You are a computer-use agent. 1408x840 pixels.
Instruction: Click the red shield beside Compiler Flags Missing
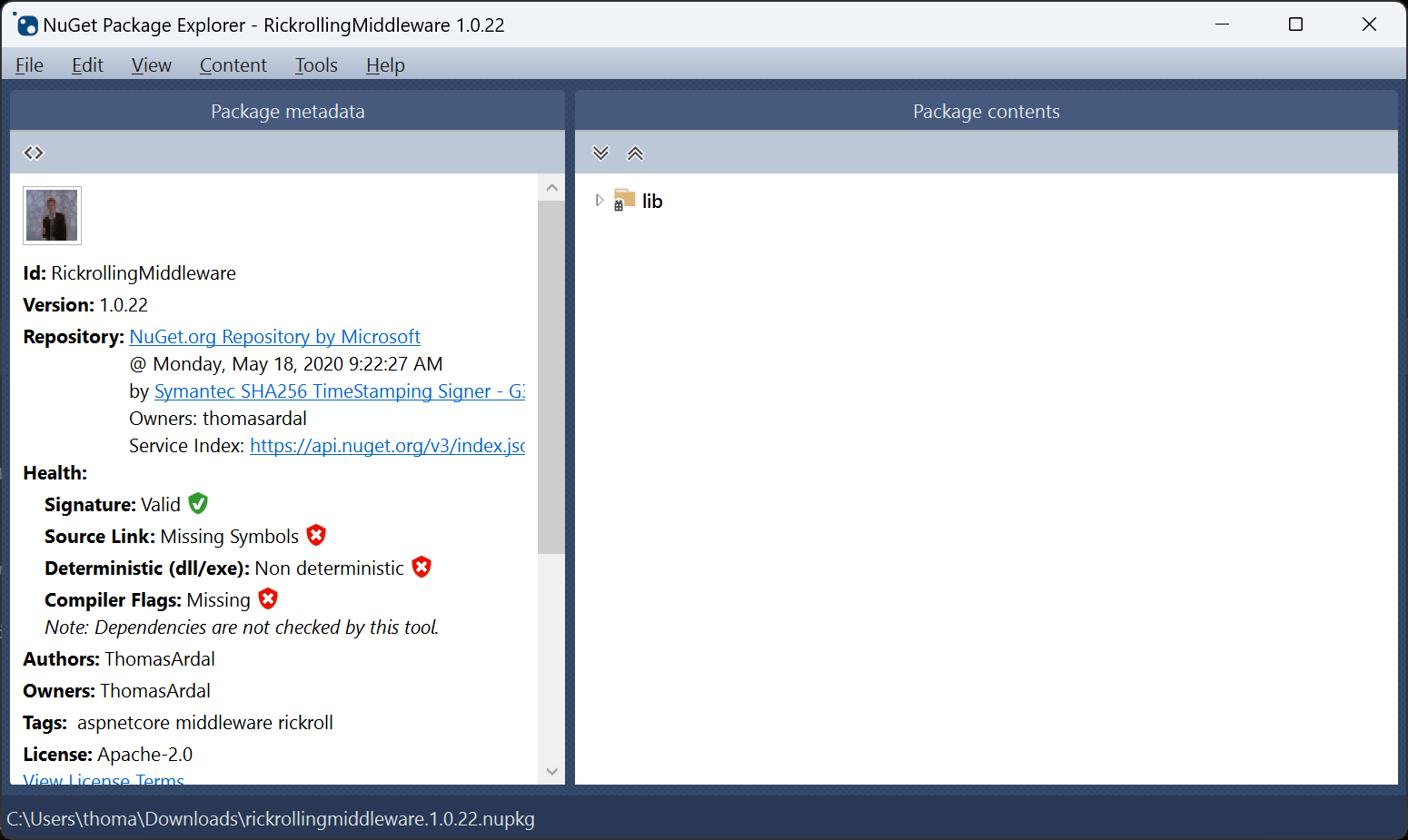tap(267, 598)
